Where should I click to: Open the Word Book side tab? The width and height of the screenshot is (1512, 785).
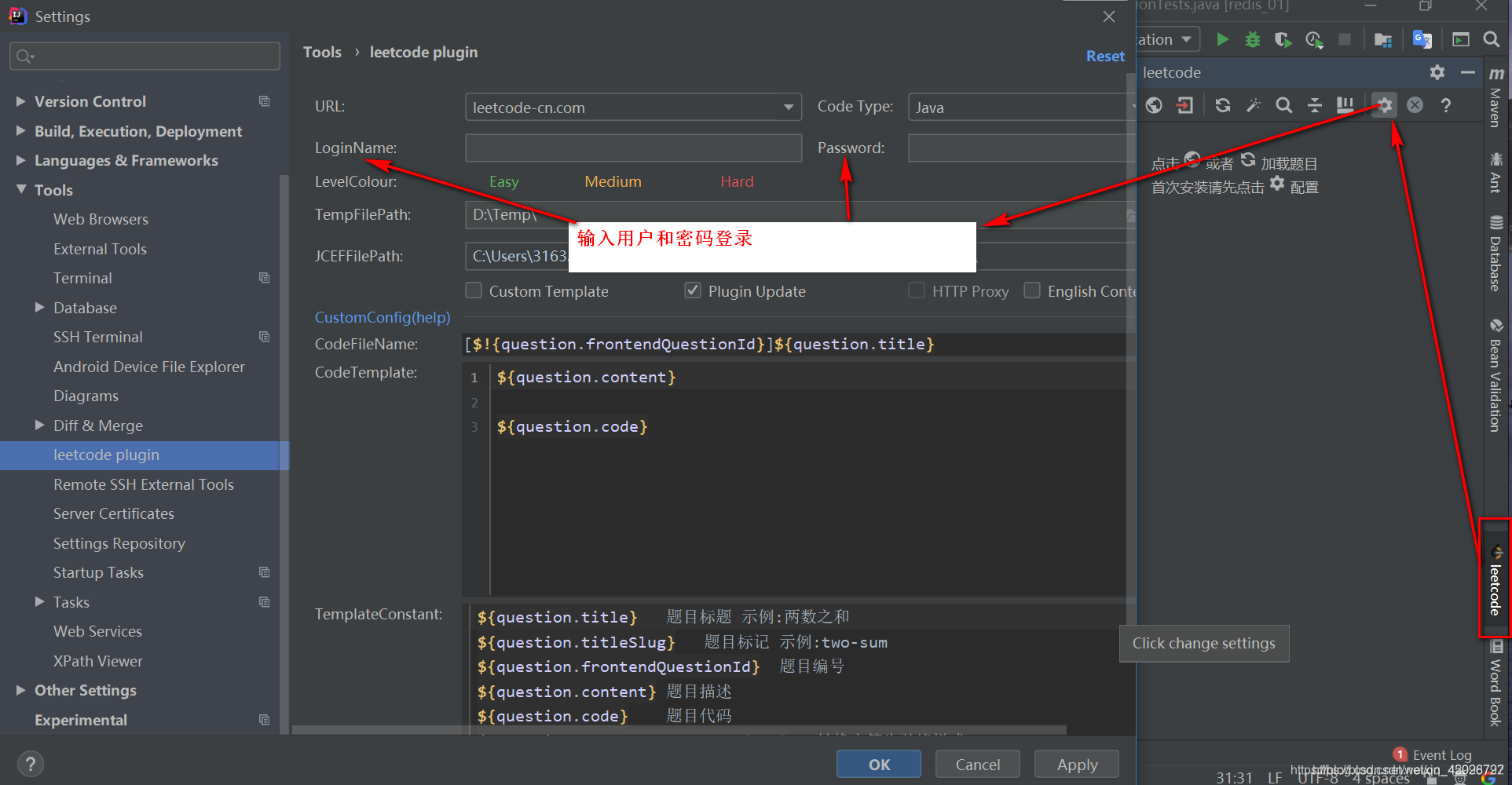[1496, 682]
